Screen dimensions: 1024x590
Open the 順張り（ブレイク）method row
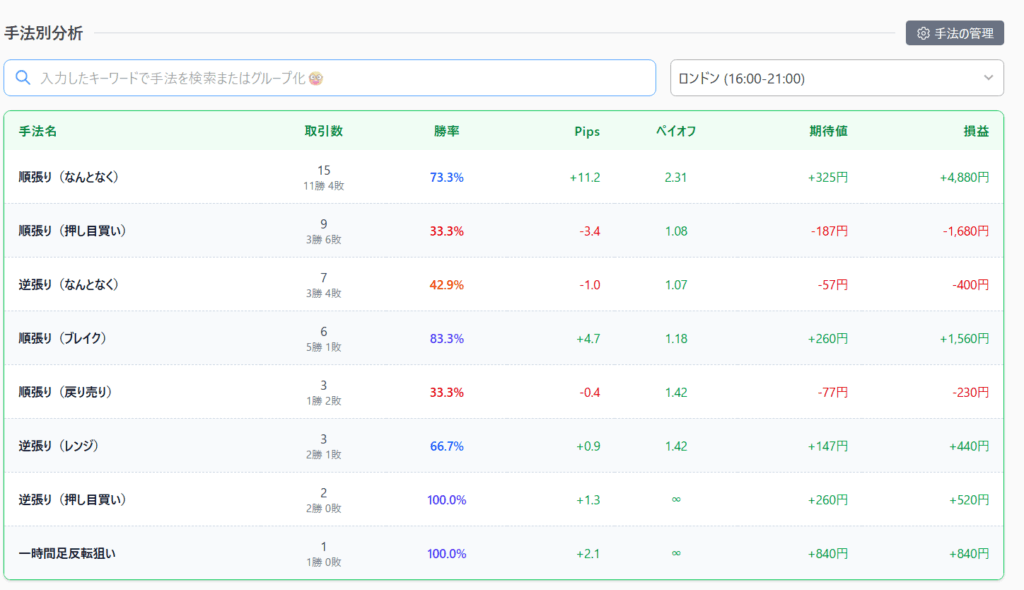point(63,339)
